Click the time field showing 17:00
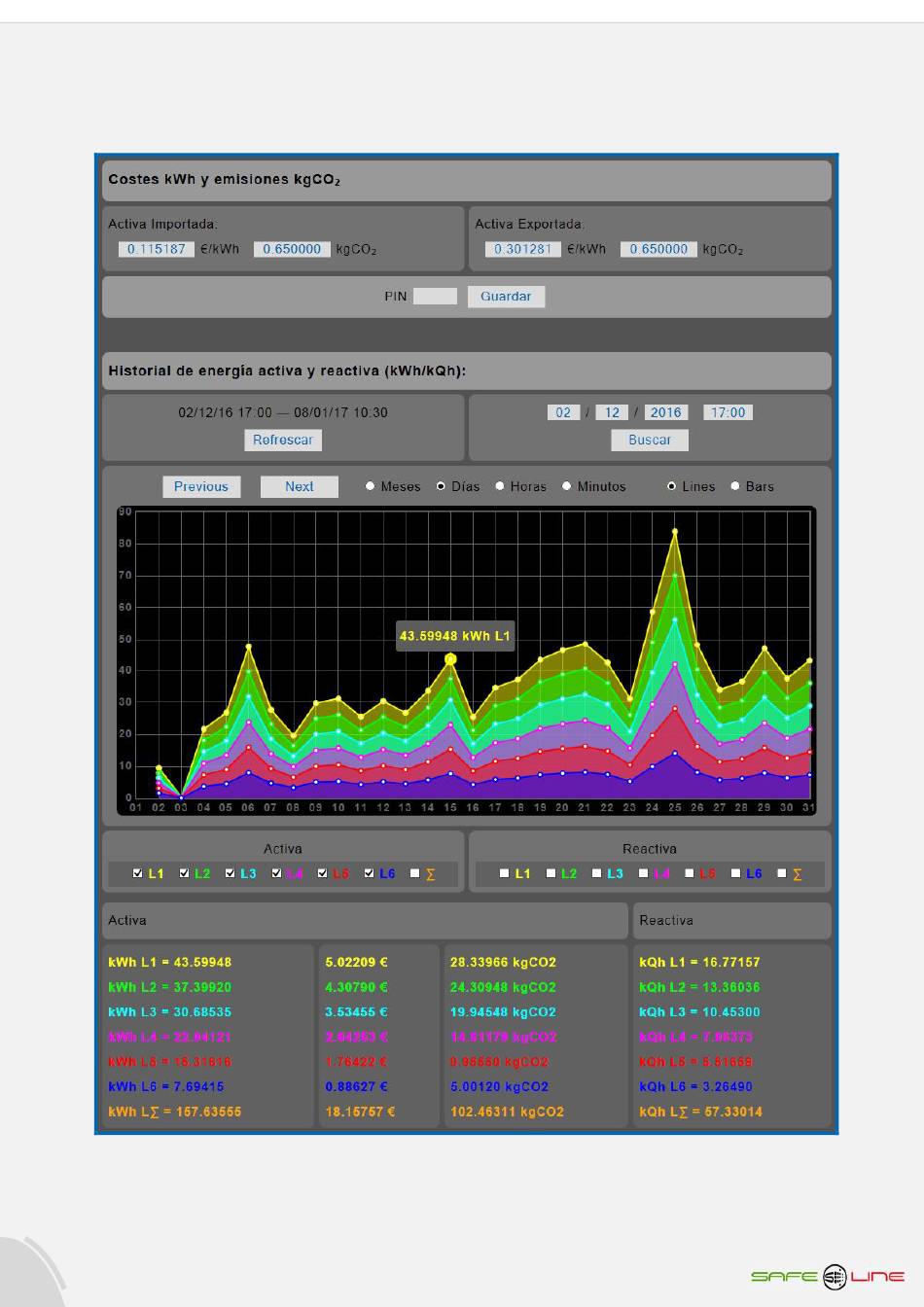 coord(728,412)
